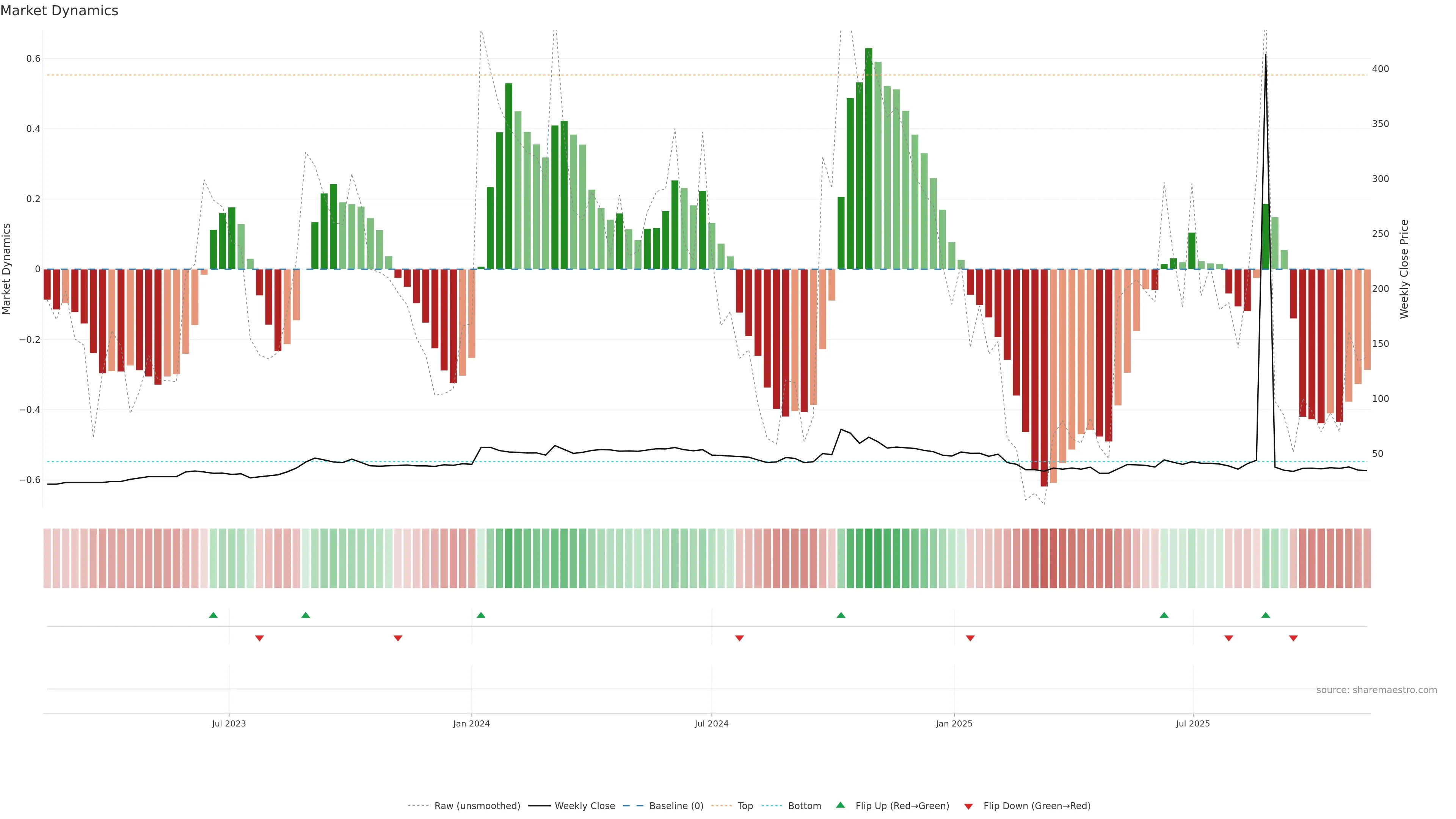
Task: Click the red flip-down triangle at Jan 2025
Action: coord(971,638)
